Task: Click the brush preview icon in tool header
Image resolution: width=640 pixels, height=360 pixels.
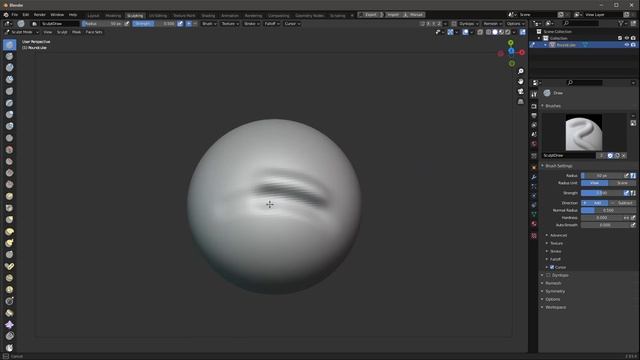Action: tap(21, 24)
